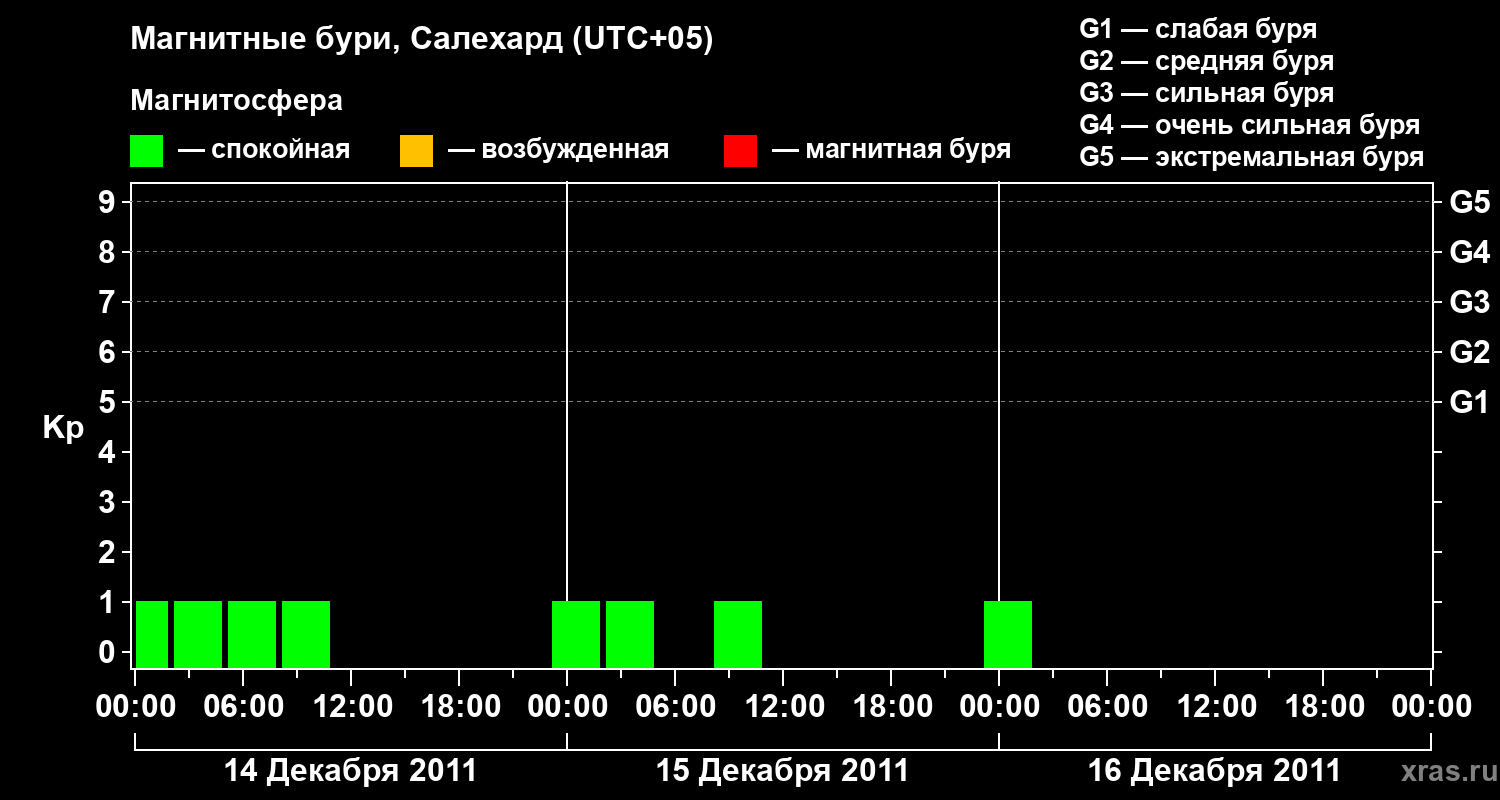
Task: Click the 'G4' right axis label
Action: click(x=1469, y=253)
